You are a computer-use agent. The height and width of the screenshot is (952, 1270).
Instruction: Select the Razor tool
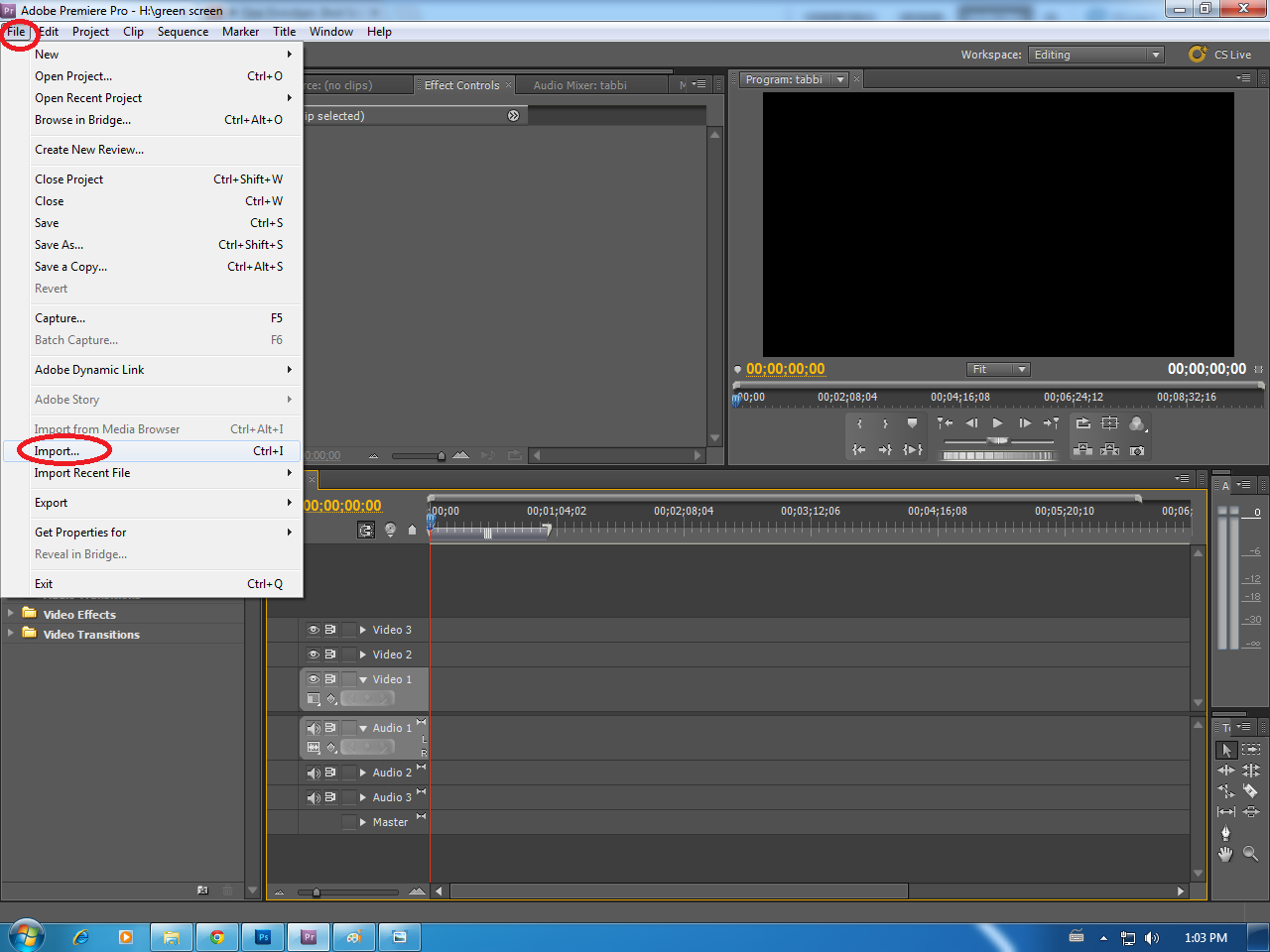point(1251,791)
